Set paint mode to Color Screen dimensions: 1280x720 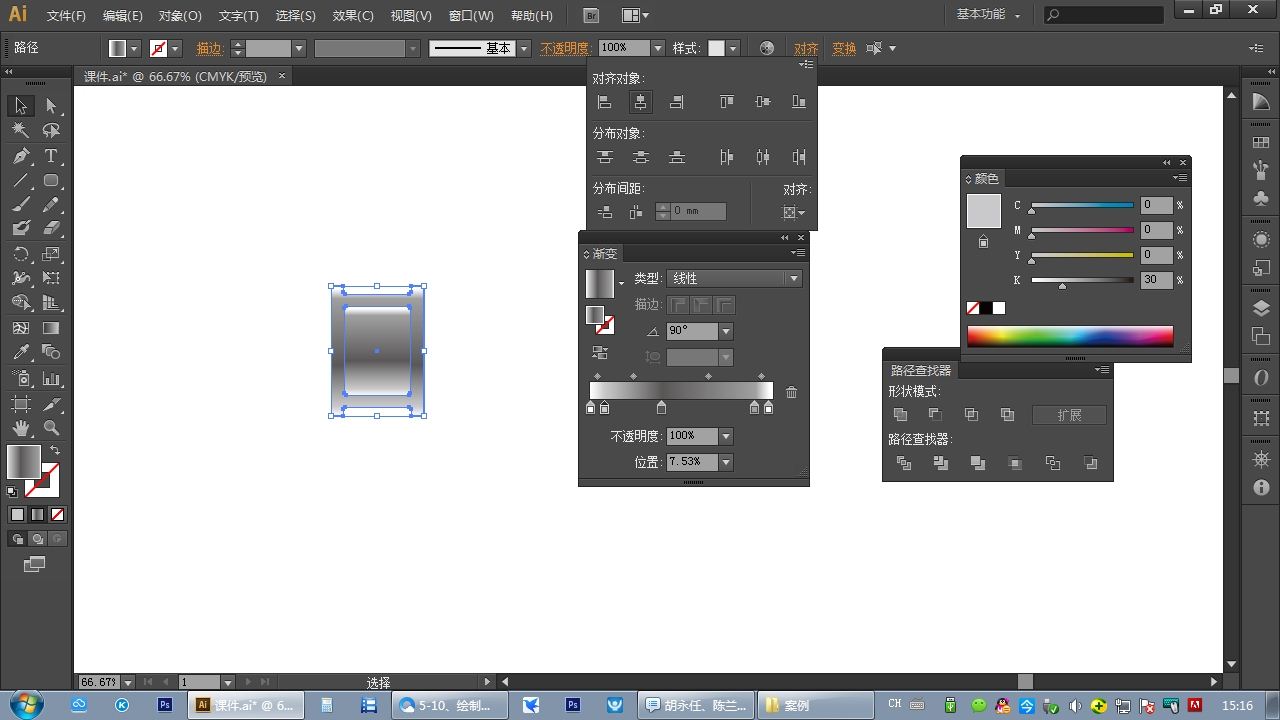pos(17,515)
